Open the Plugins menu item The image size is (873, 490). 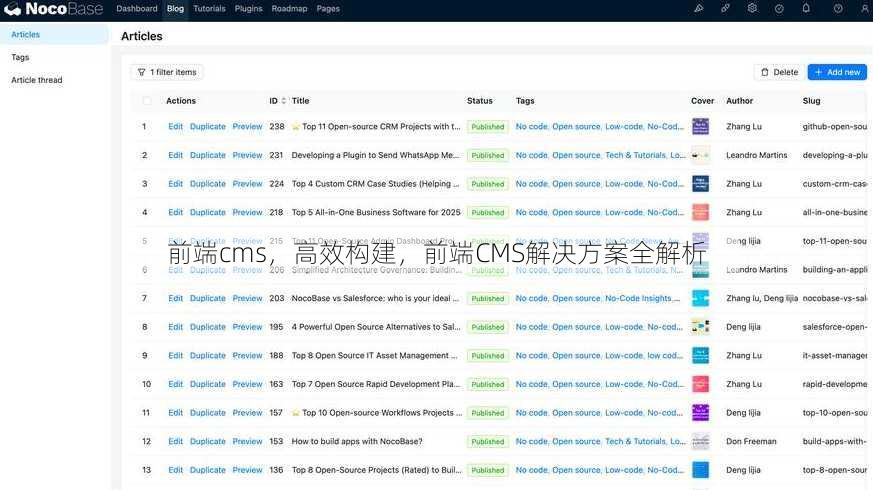[248, 9]
